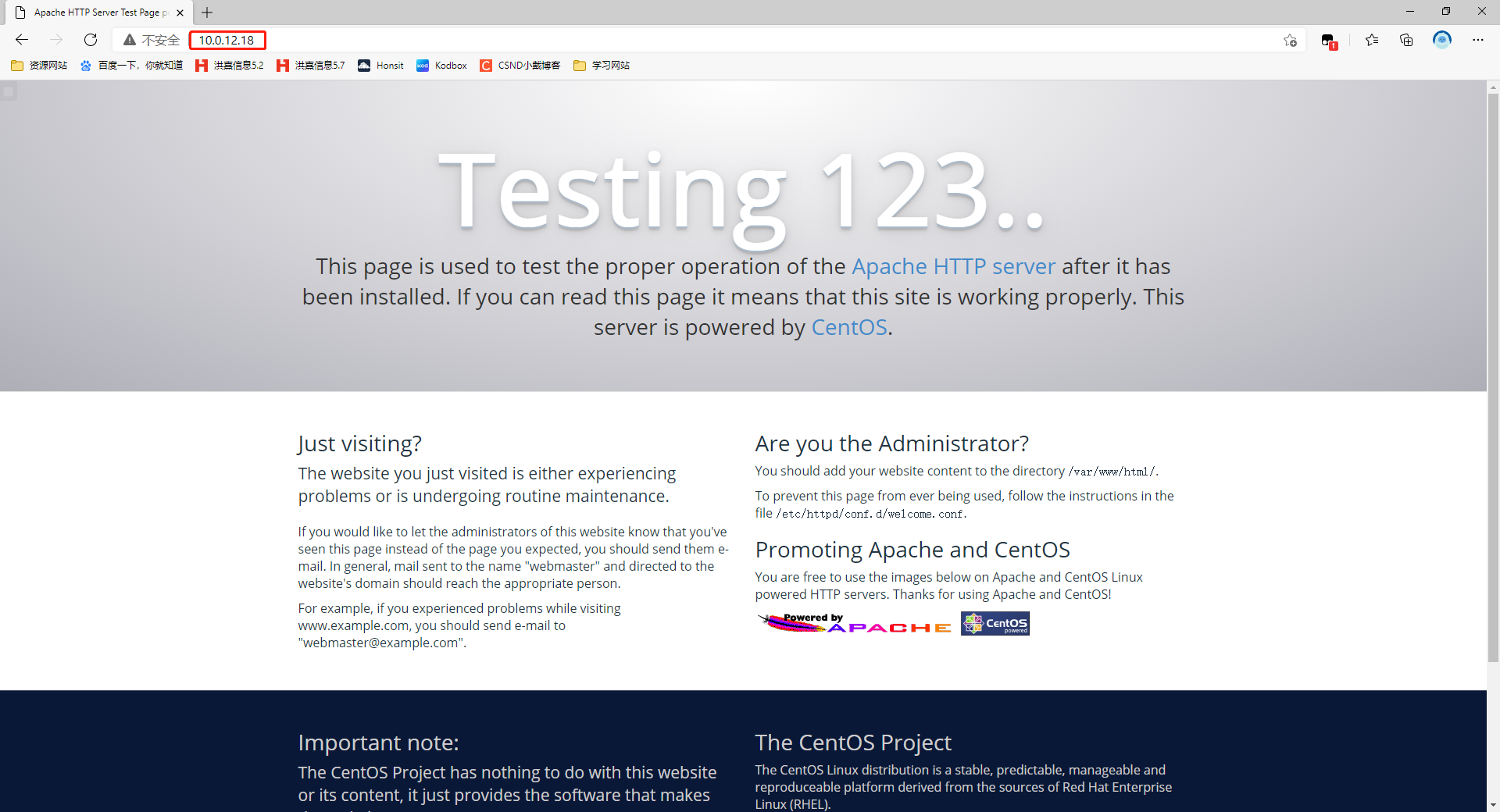The height and width of the screenshot is (812, 1500).
Task: Minimize the browser window
Action: 1410,12
